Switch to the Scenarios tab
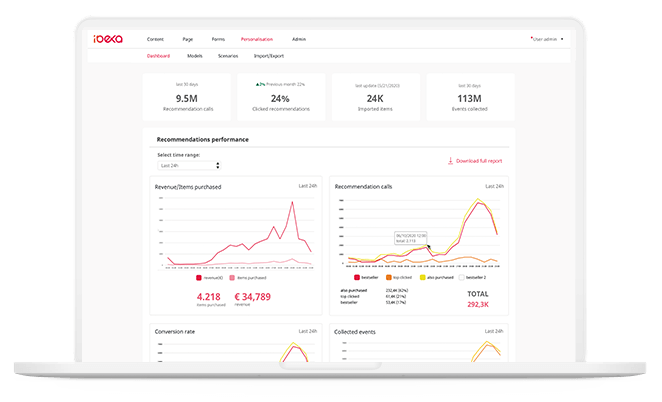The width and height of the screenshot is (662, 402). [228, 56]
